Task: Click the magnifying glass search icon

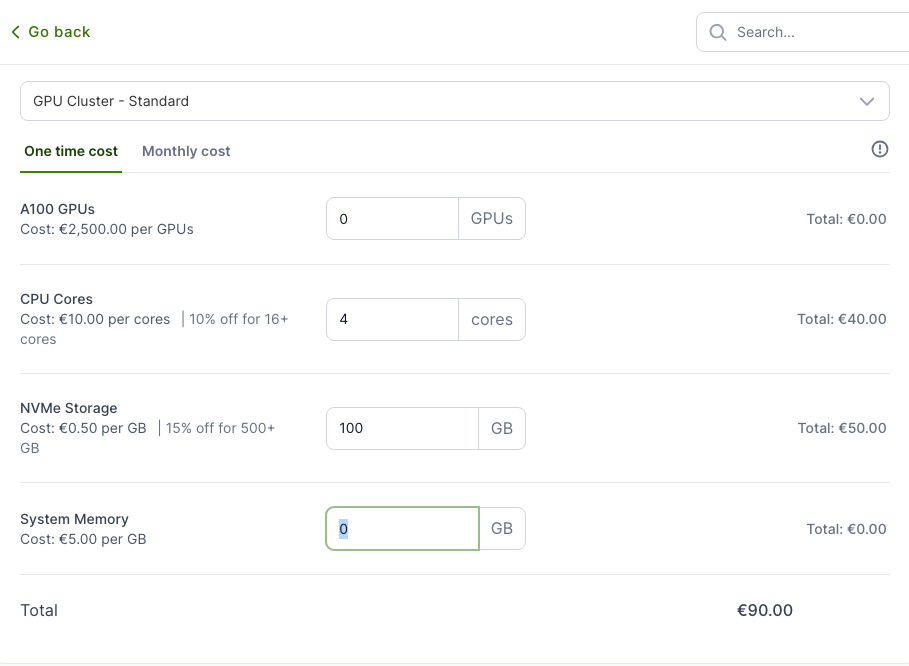Action: (x=717, y=32)
